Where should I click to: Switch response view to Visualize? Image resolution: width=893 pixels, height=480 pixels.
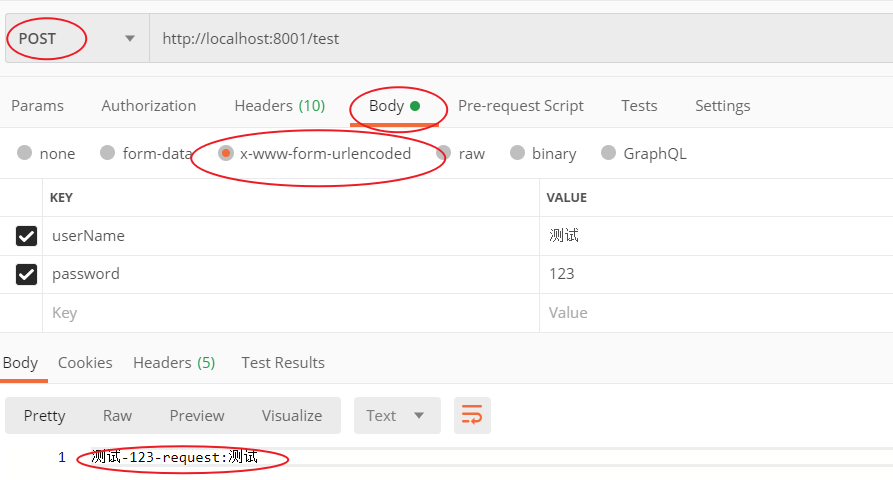pyautogui.click(x=292, y=416)
